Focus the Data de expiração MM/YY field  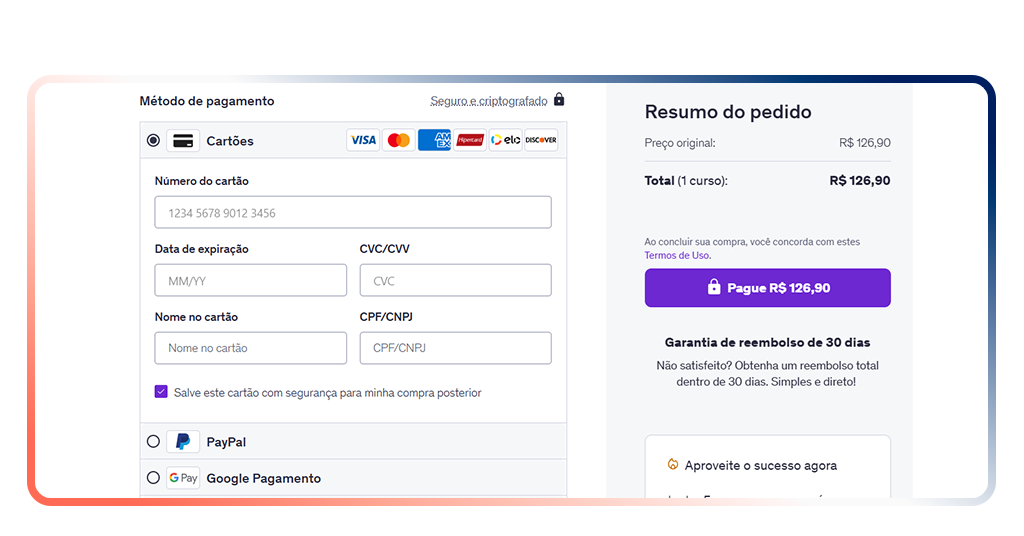coord(251,280)
